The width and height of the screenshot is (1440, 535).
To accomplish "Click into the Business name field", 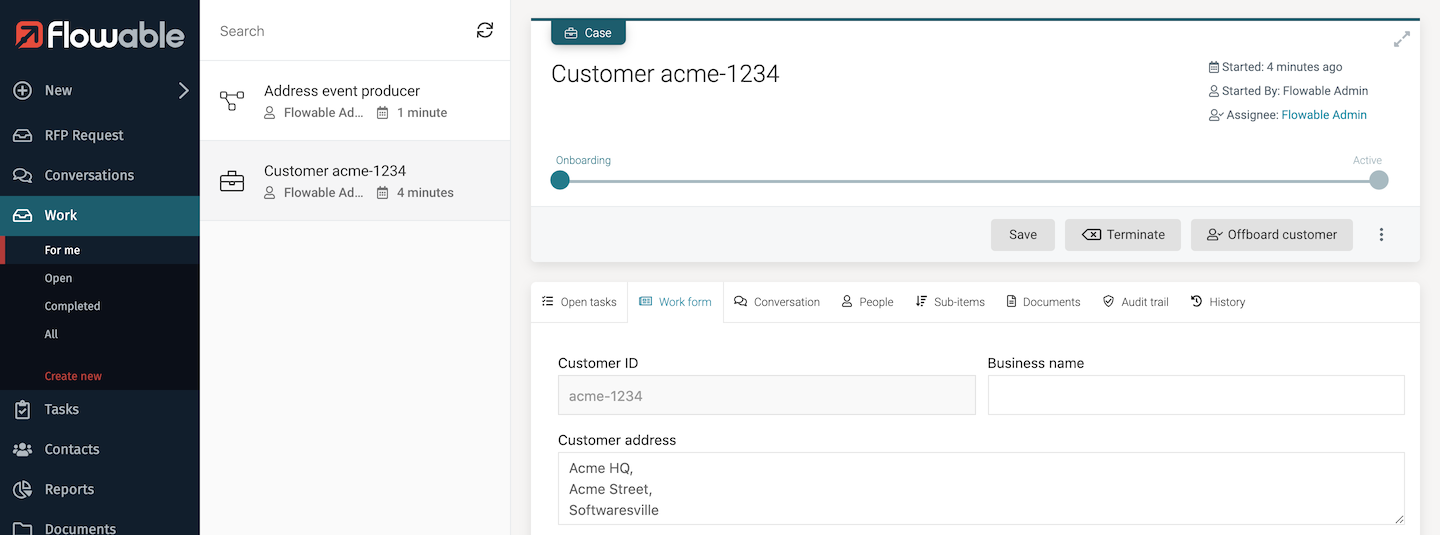I will point(1195,395).
